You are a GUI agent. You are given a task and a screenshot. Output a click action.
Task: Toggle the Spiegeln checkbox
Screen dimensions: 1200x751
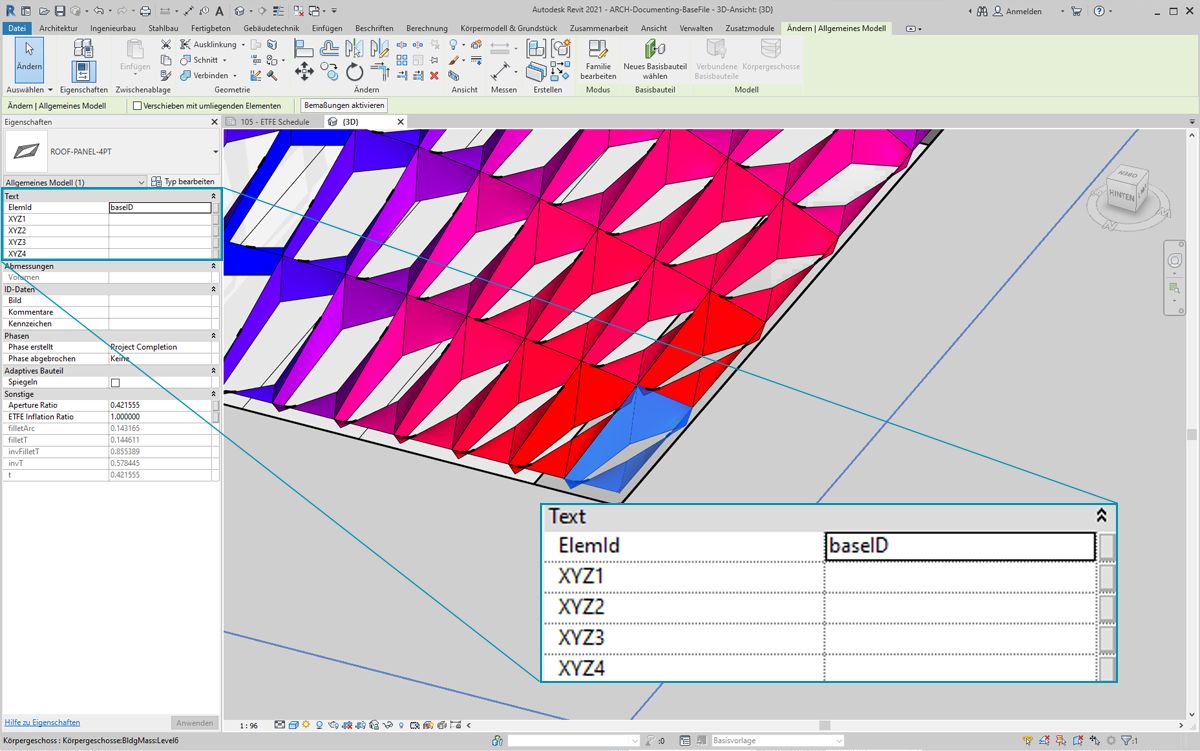[x=115, y=383]
